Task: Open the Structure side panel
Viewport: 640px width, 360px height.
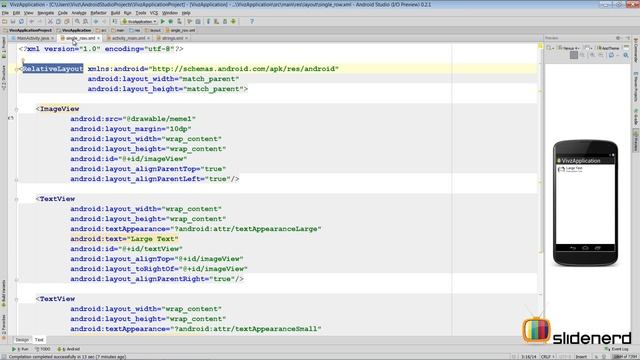Action: [4, 77]
